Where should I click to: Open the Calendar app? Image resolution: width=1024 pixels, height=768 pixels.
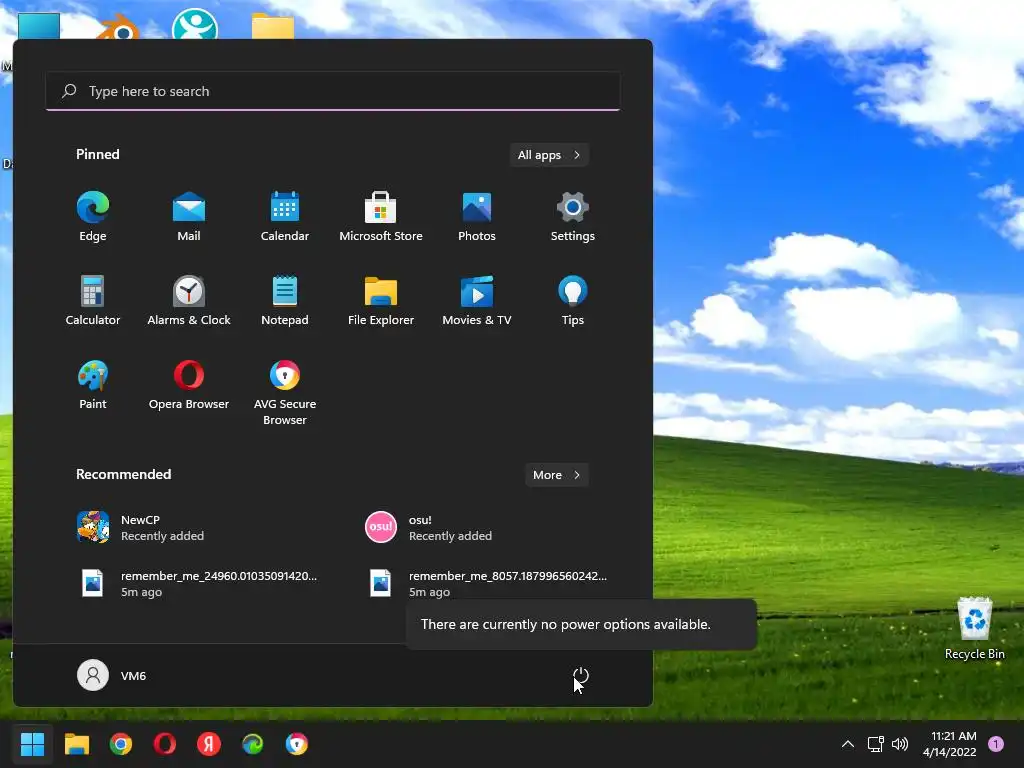[285, 216]
